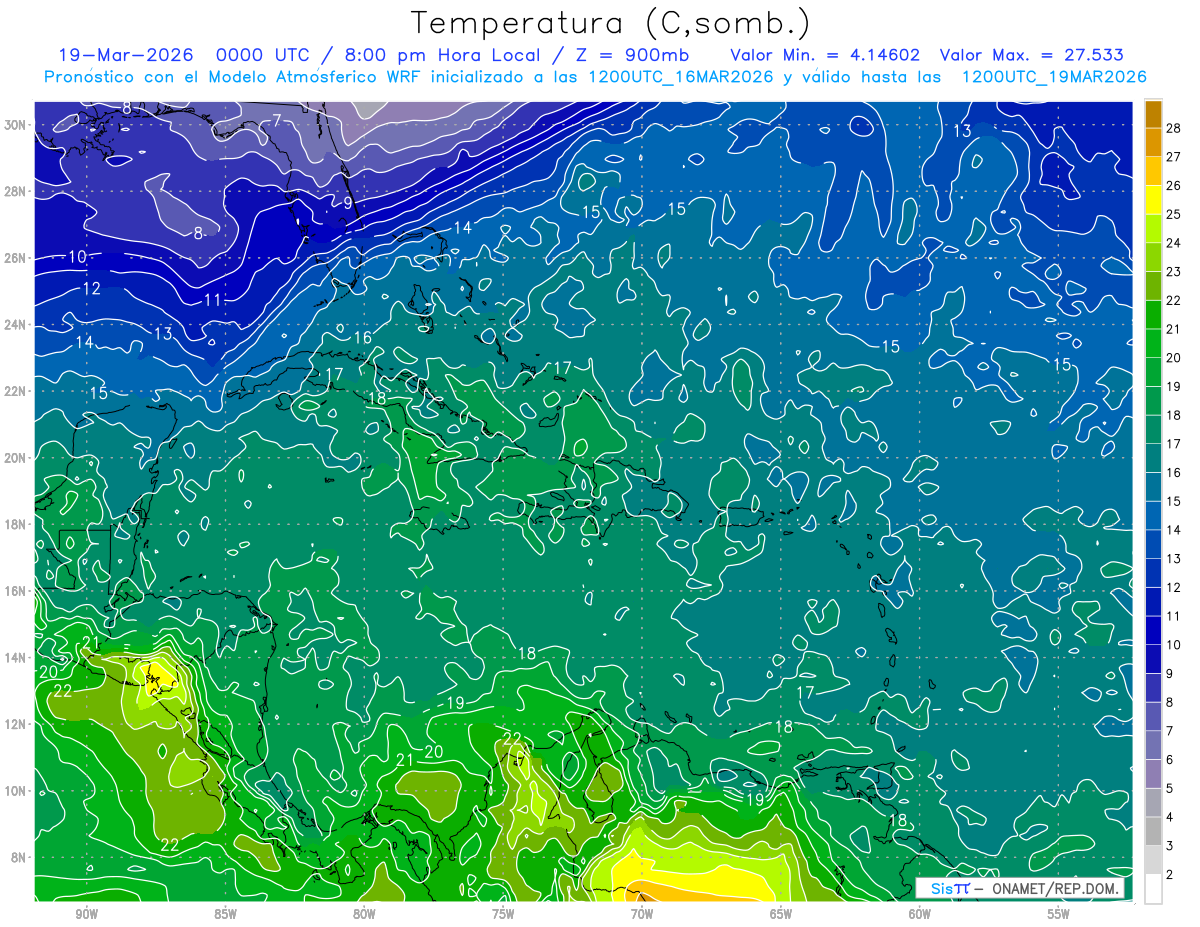Image resolution: width=1200 pixels, height=927 pixels.
Task: Click the colorbar scale label "24"
Action: tap(1173, 243)
